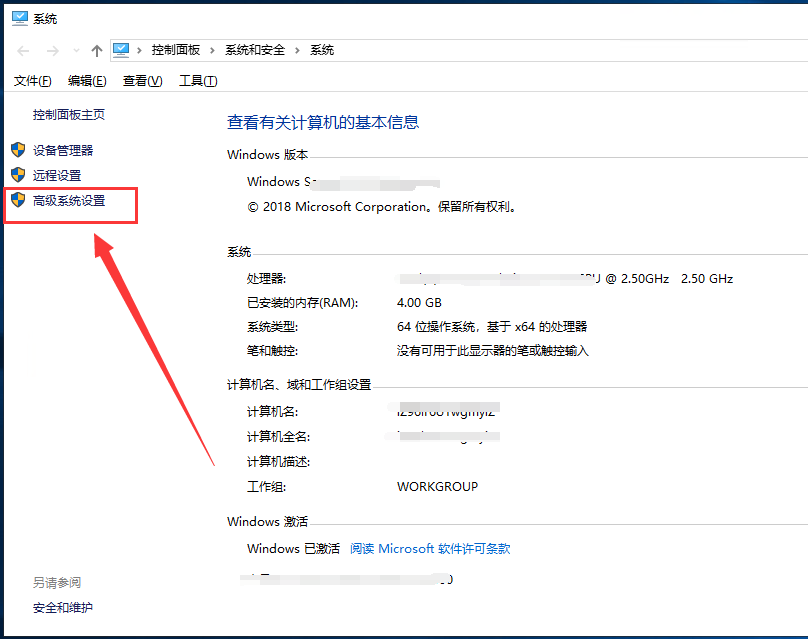808x639 pixels.
Task: Click shield icon beside 设备管理器
Action: [x=18, y=150]
